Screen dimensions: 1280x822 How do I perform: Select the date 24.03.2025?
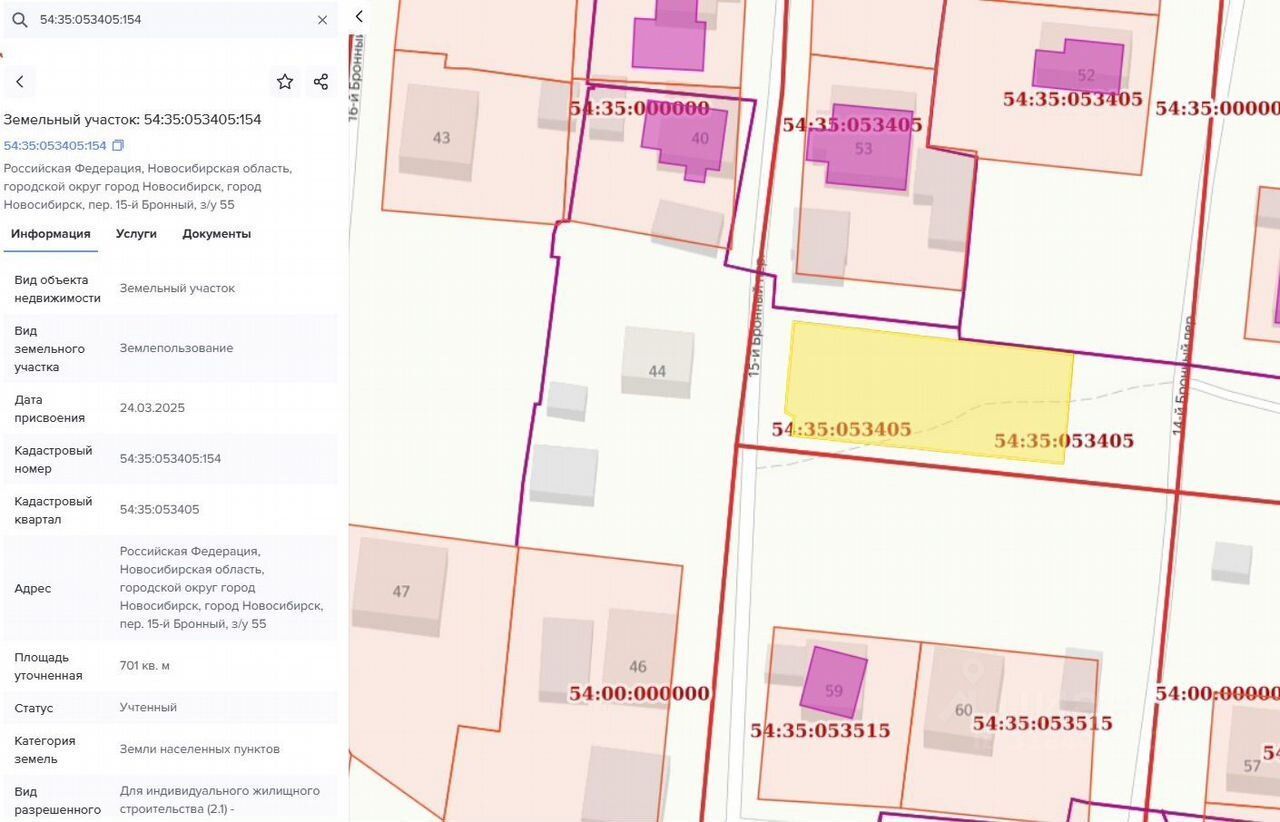[x=152, y=408]
